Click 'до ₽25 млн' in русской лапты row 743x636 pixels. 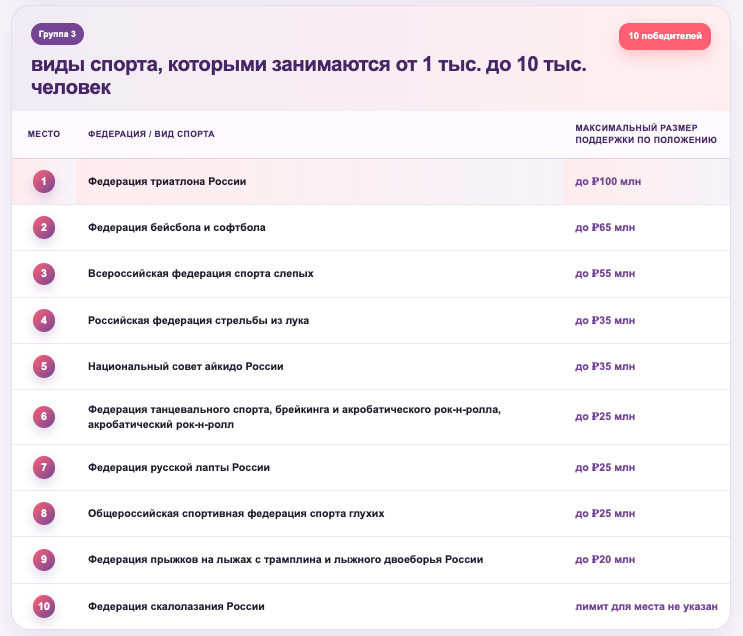605,467
